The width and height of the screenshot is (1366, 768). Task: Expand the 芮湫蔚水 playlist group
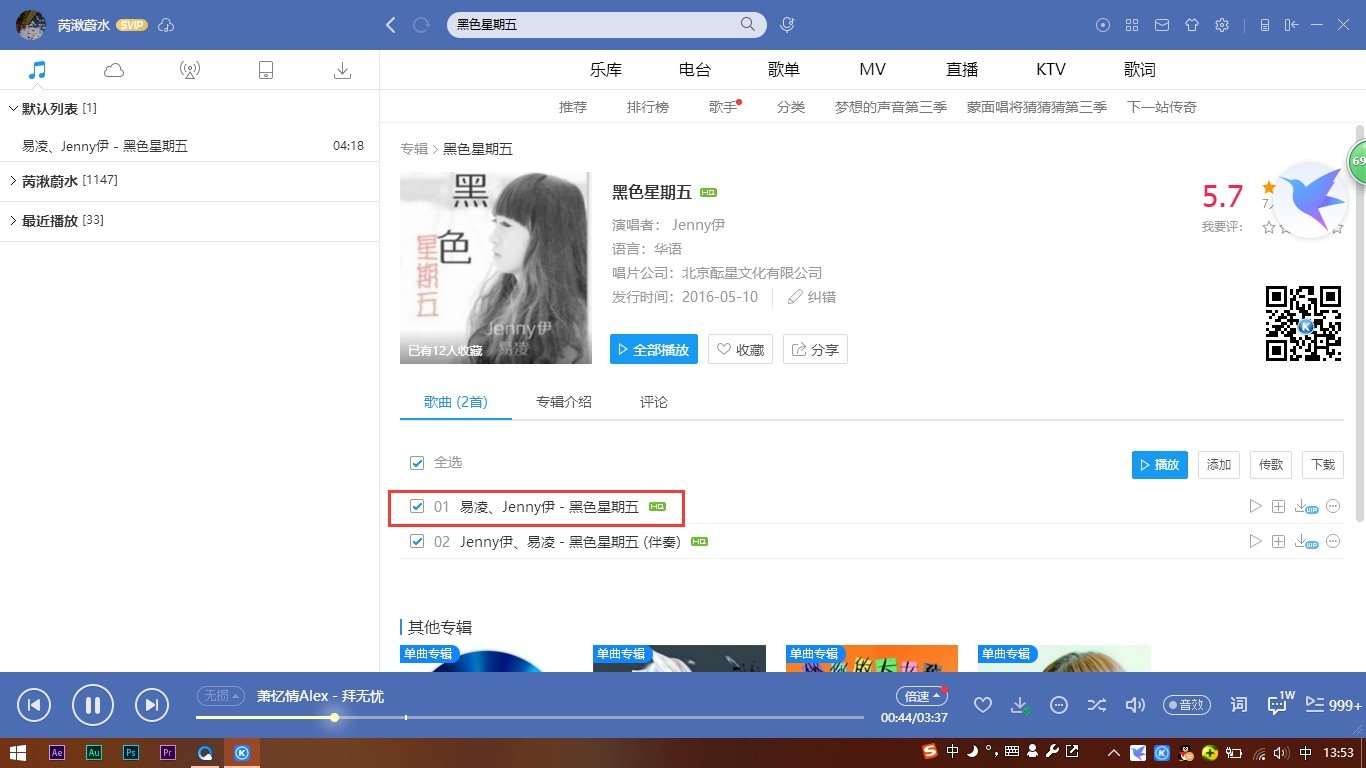click(13, 181)
